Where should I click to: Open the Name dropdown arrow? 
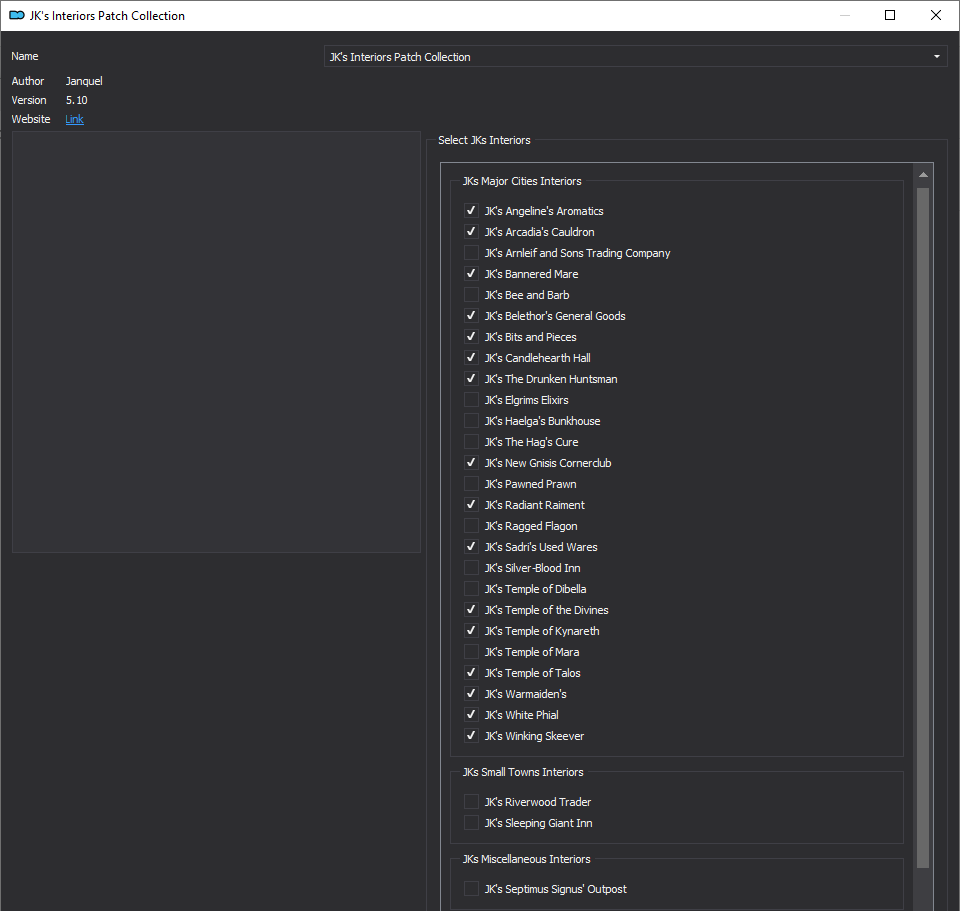tap(936, 56)
